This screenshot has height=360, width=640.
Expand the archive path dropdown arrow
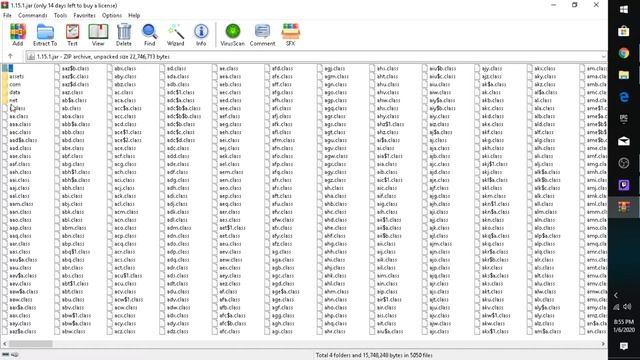603,56
